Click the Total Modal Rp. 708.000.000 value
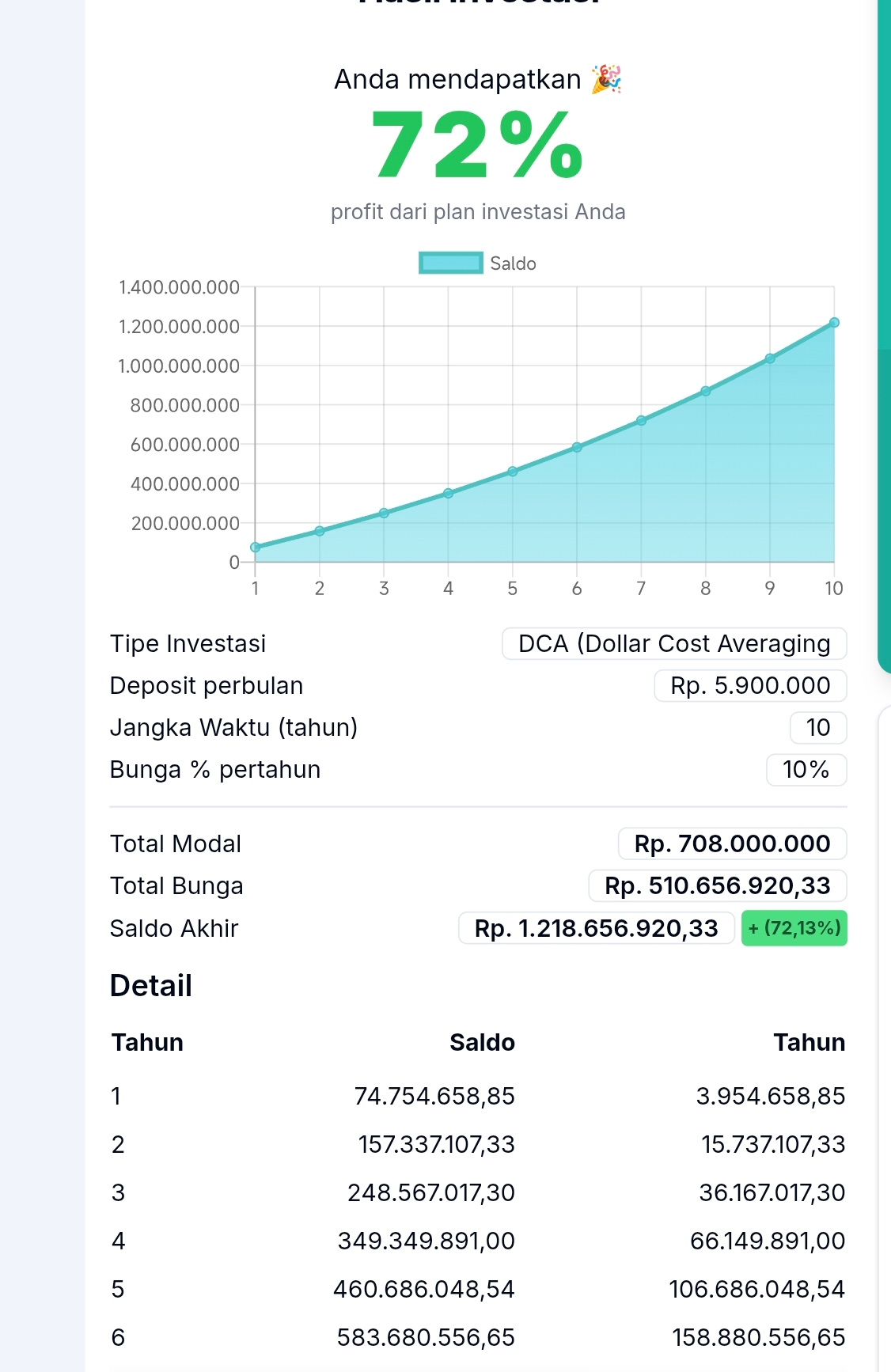 [732, 843]
